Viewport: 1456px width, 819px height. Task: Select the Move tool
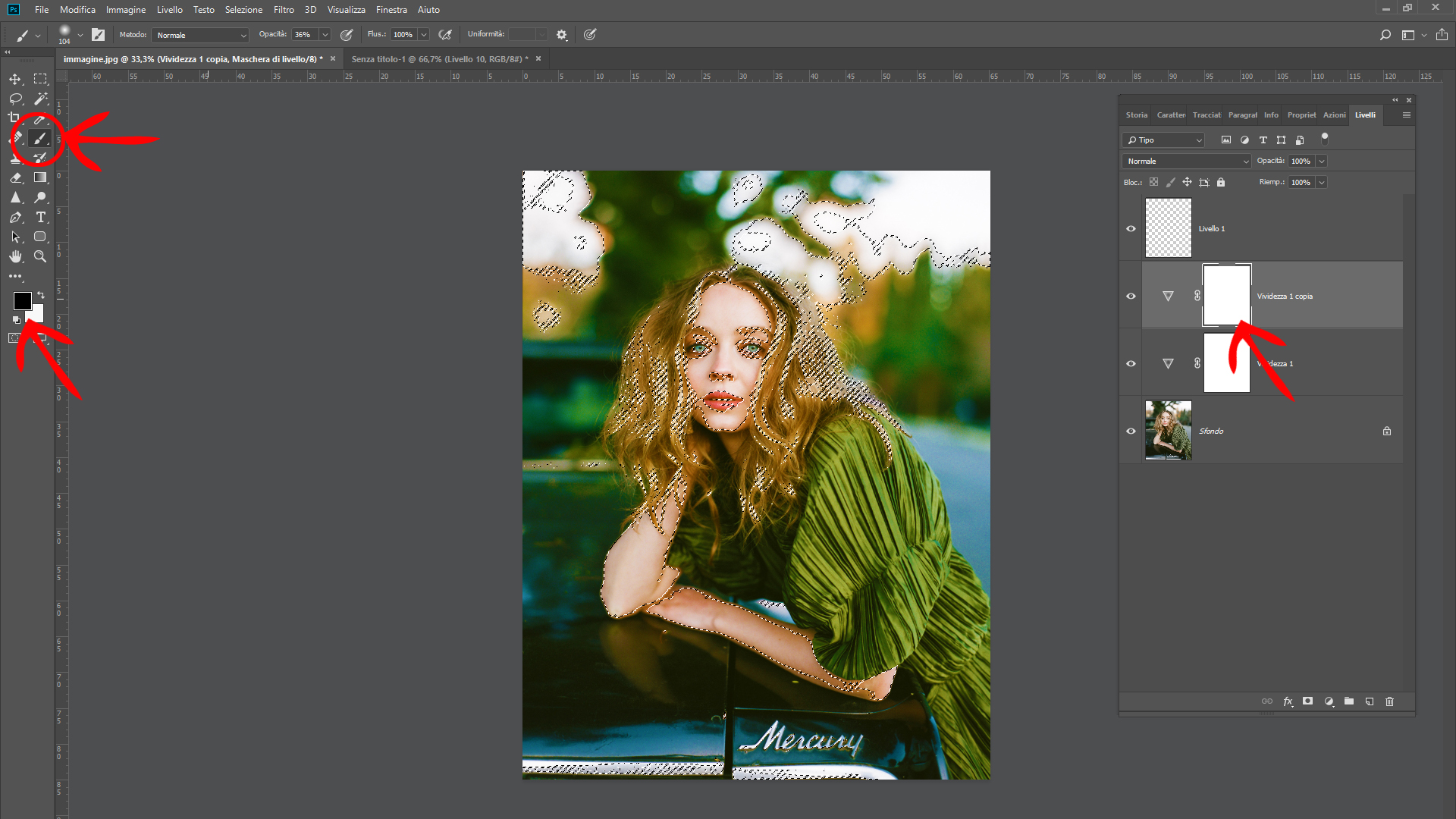pos(15,79)
